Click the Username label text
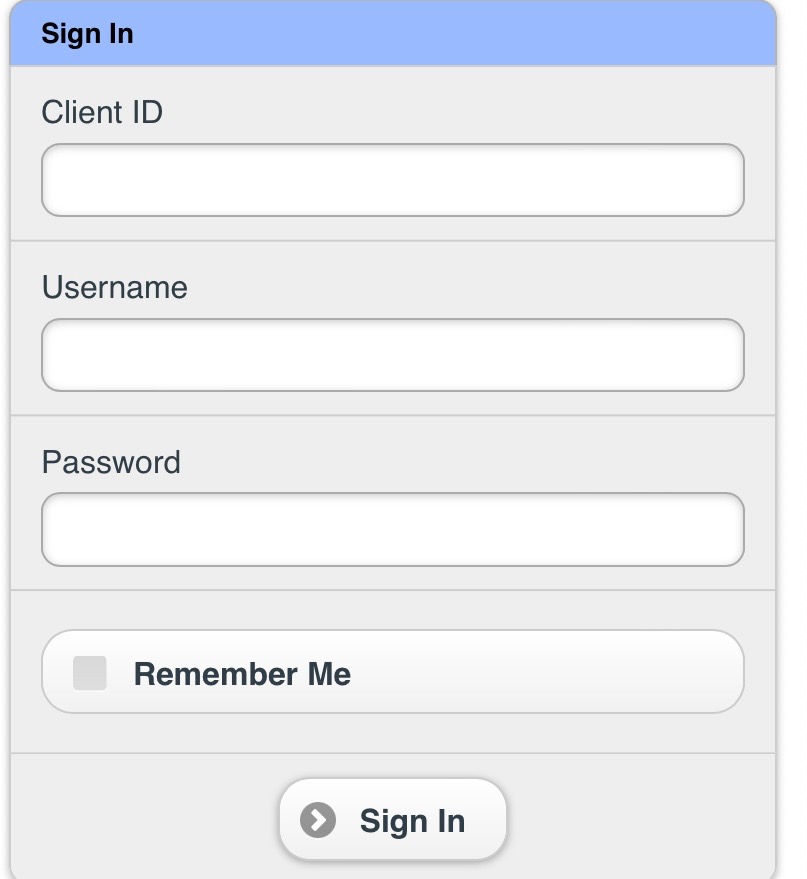The height and width of the screenshot is (879, 807). 114,288
